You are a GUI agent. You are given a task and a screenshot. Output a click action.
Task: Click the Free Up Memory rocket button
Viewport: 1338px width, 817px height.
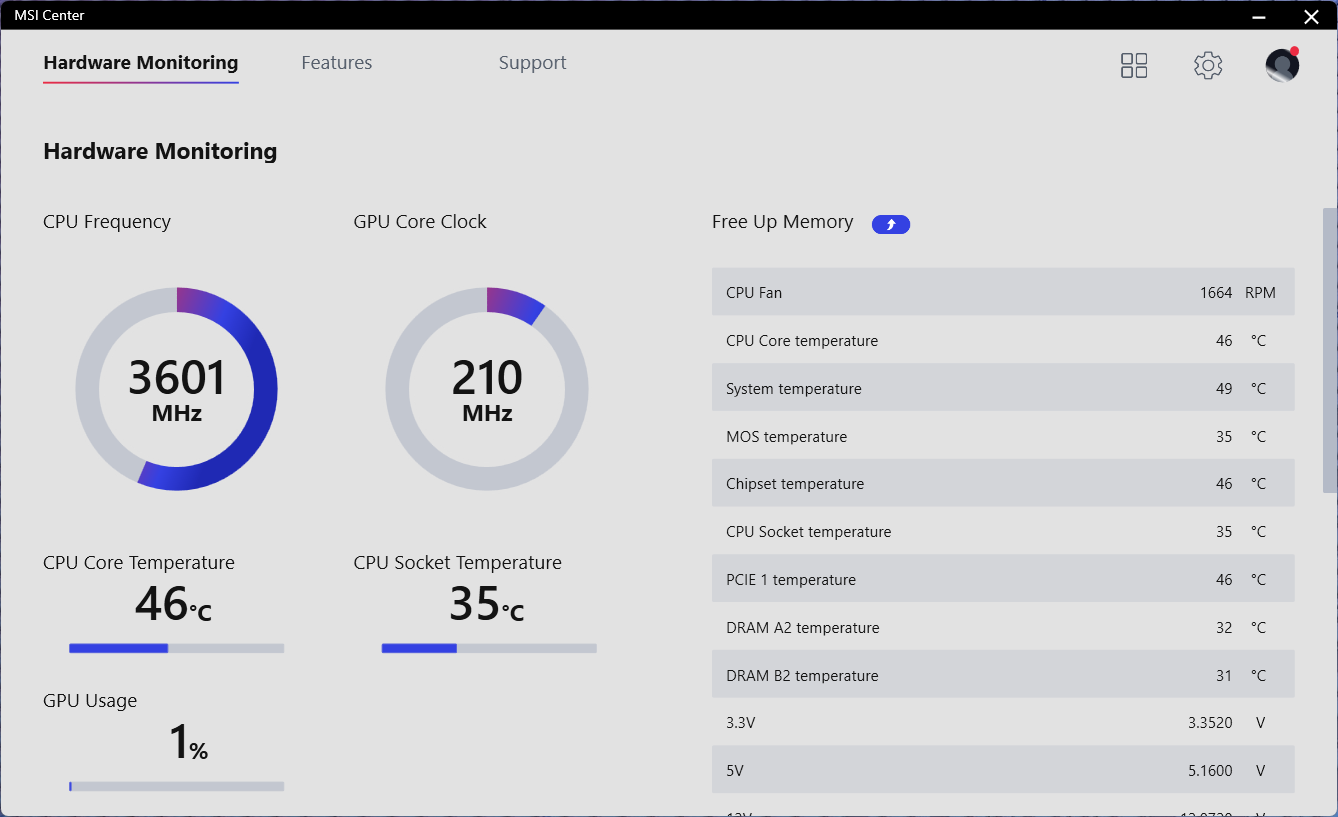[x=890, y=224]
